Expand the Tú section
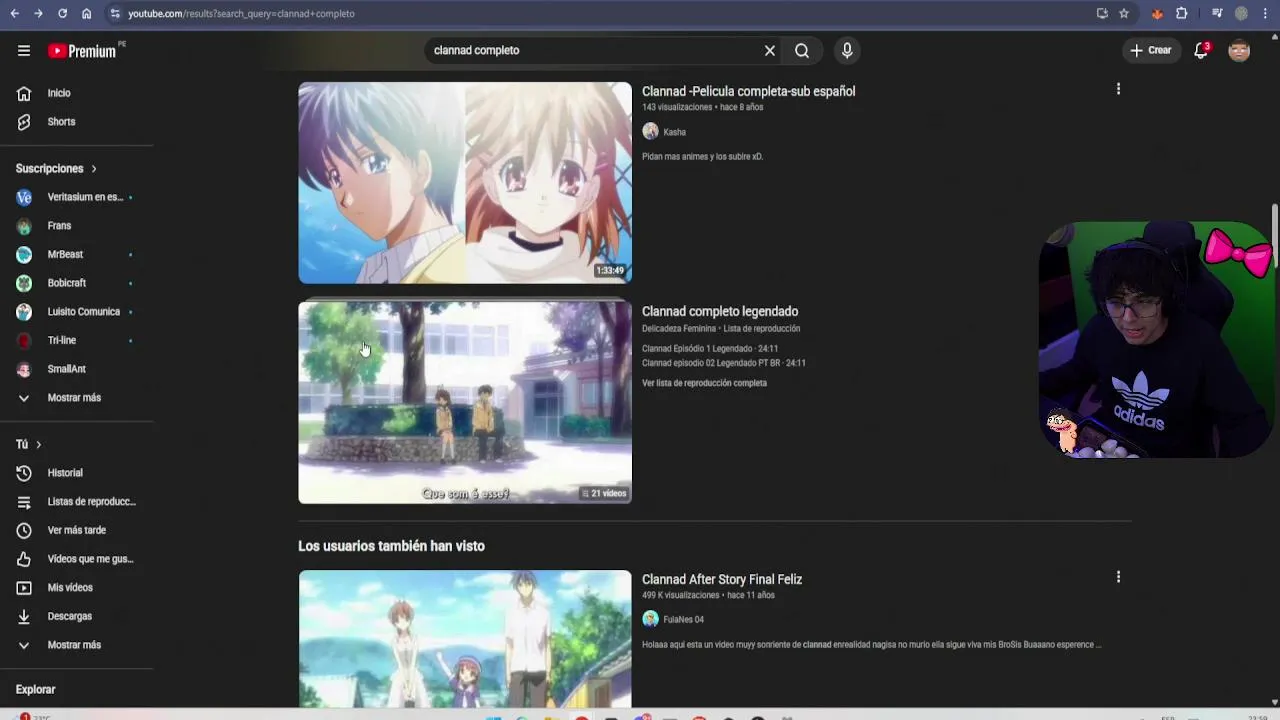This screenshot has width=1280, height=720. pos(29,444)
